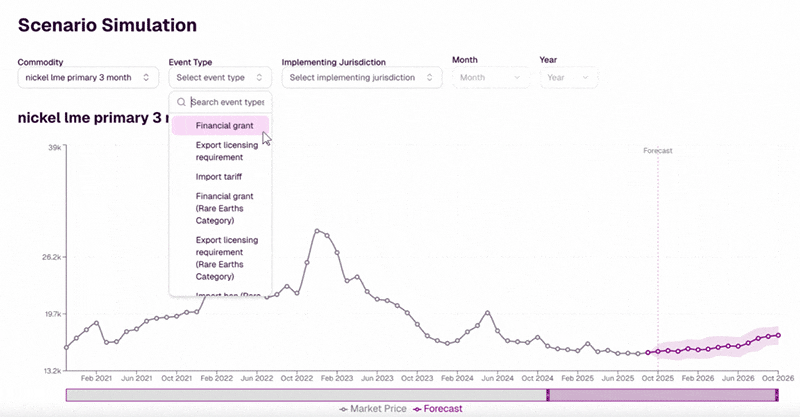Click the chevron icon in Commodity selector
Image resolution: width=800 pixels, height=417 pixels.
coord(147,77)
